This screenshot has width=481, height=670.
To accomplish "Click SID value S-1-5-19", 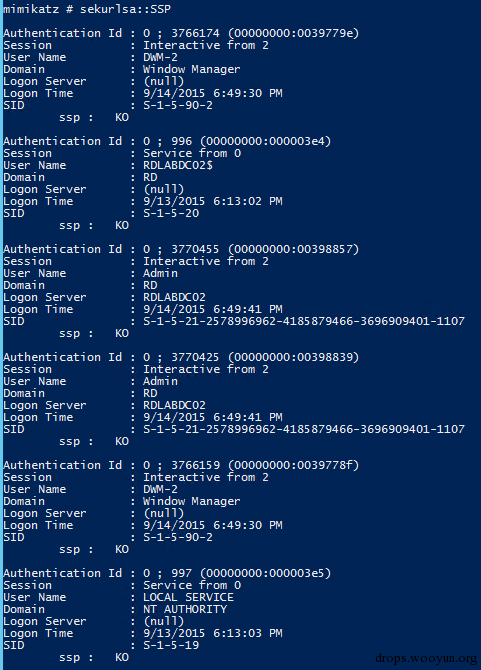I will [x=171, y=645].
